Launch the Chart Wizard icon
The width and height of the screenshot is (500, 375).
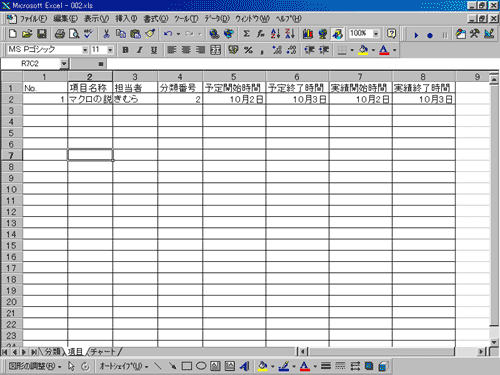pos(308,34)
